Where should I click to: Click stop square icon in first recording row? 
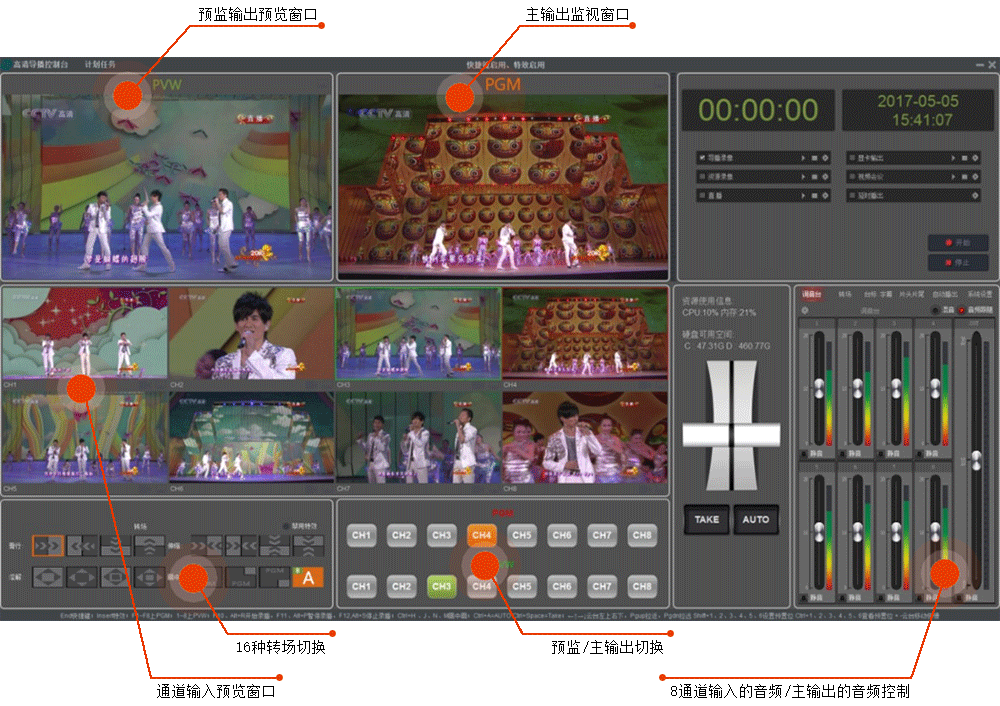pos(814,158)
